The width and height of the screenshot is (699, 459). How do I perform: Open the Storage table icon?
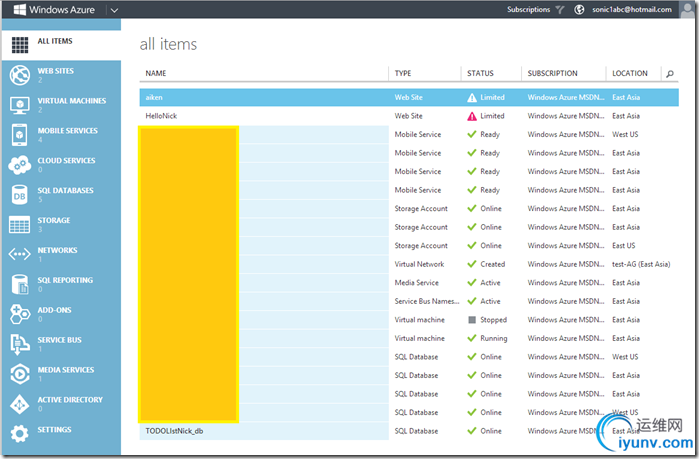tap(20, 225)
